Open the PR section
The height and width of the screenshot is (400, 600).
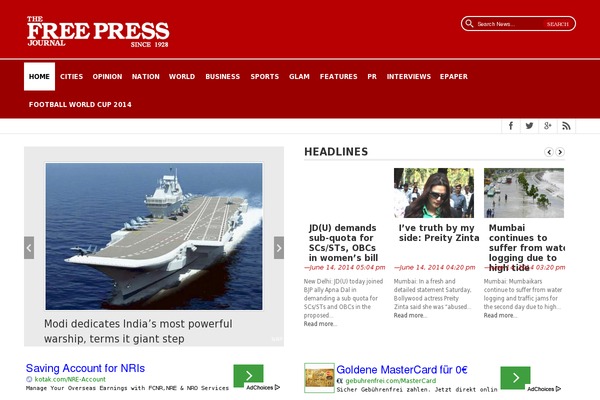[x=372, y=77]
